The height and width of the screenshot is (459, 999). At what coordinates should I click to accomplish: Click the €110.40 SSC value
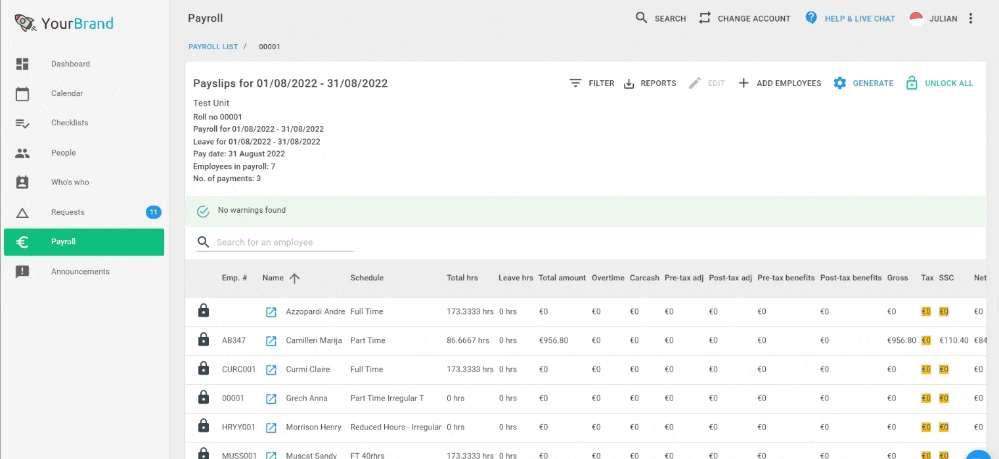(x=954, y=340)
